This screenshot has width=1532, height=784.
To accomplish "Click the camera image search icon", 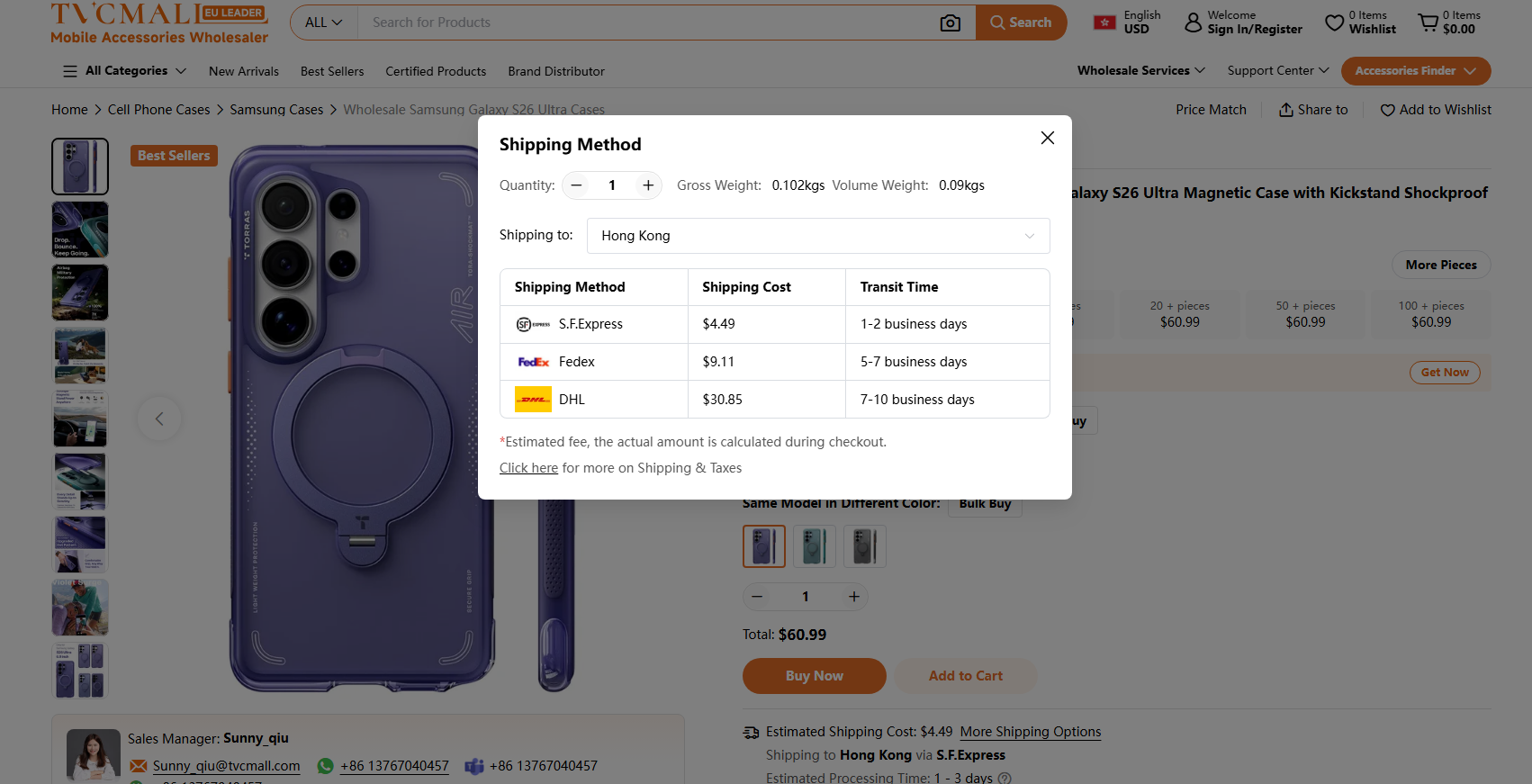I will coord(950,23).
